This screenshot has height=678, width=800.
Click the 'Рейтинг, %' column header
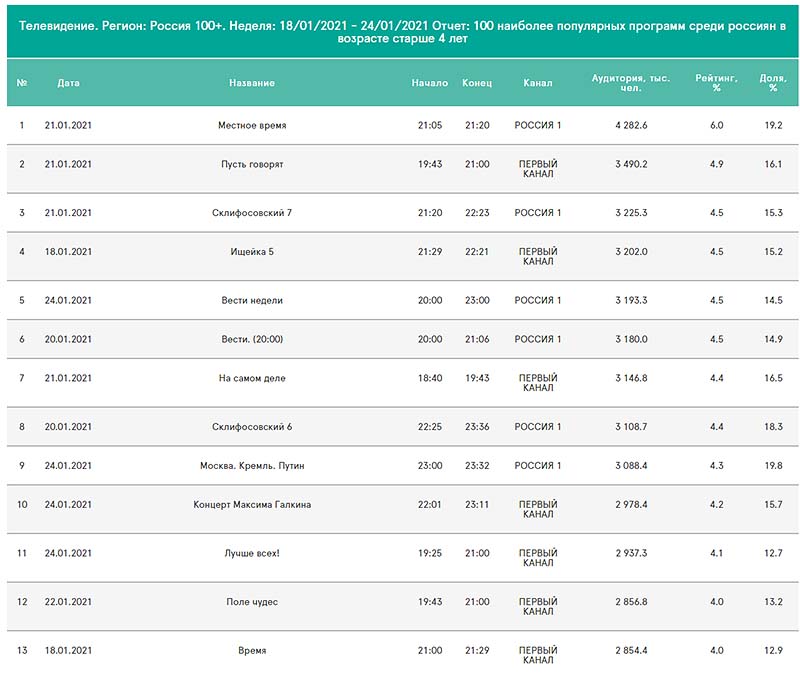click(x=716, y=83)
